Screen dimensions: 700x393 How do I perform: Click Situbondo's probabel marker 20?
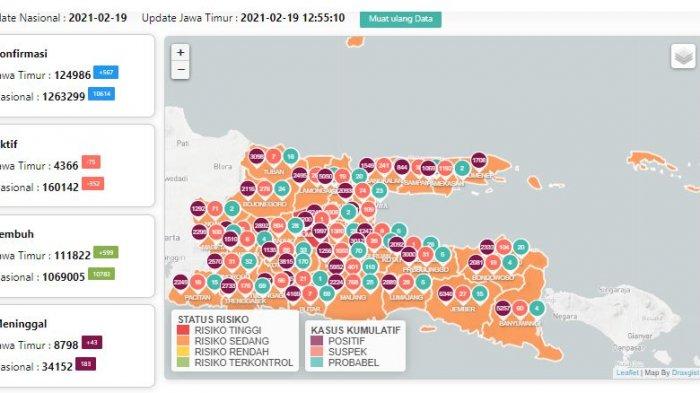(521, 247)
